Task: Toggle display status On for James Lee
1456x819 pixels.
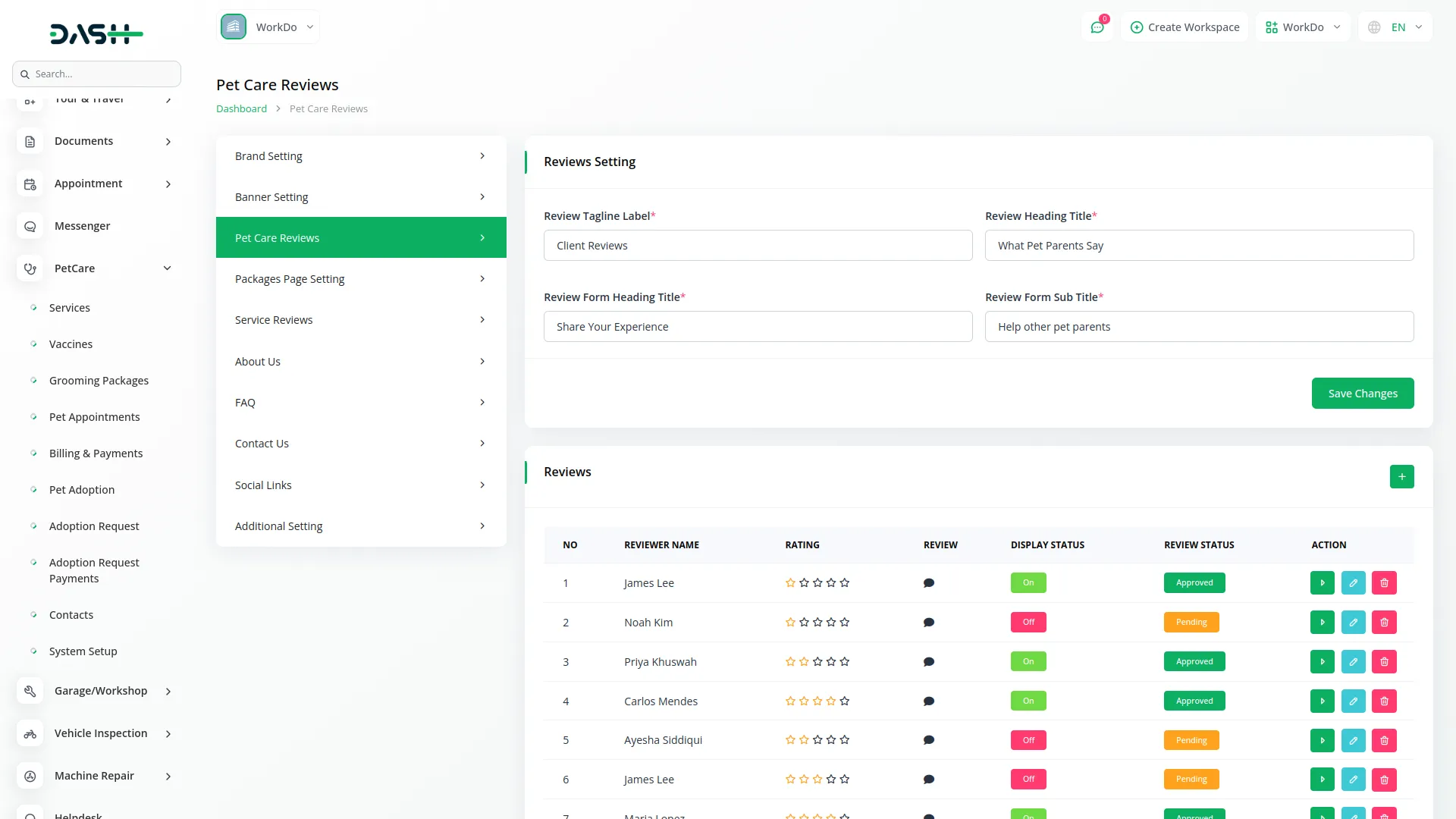Action: [1028, 583]
